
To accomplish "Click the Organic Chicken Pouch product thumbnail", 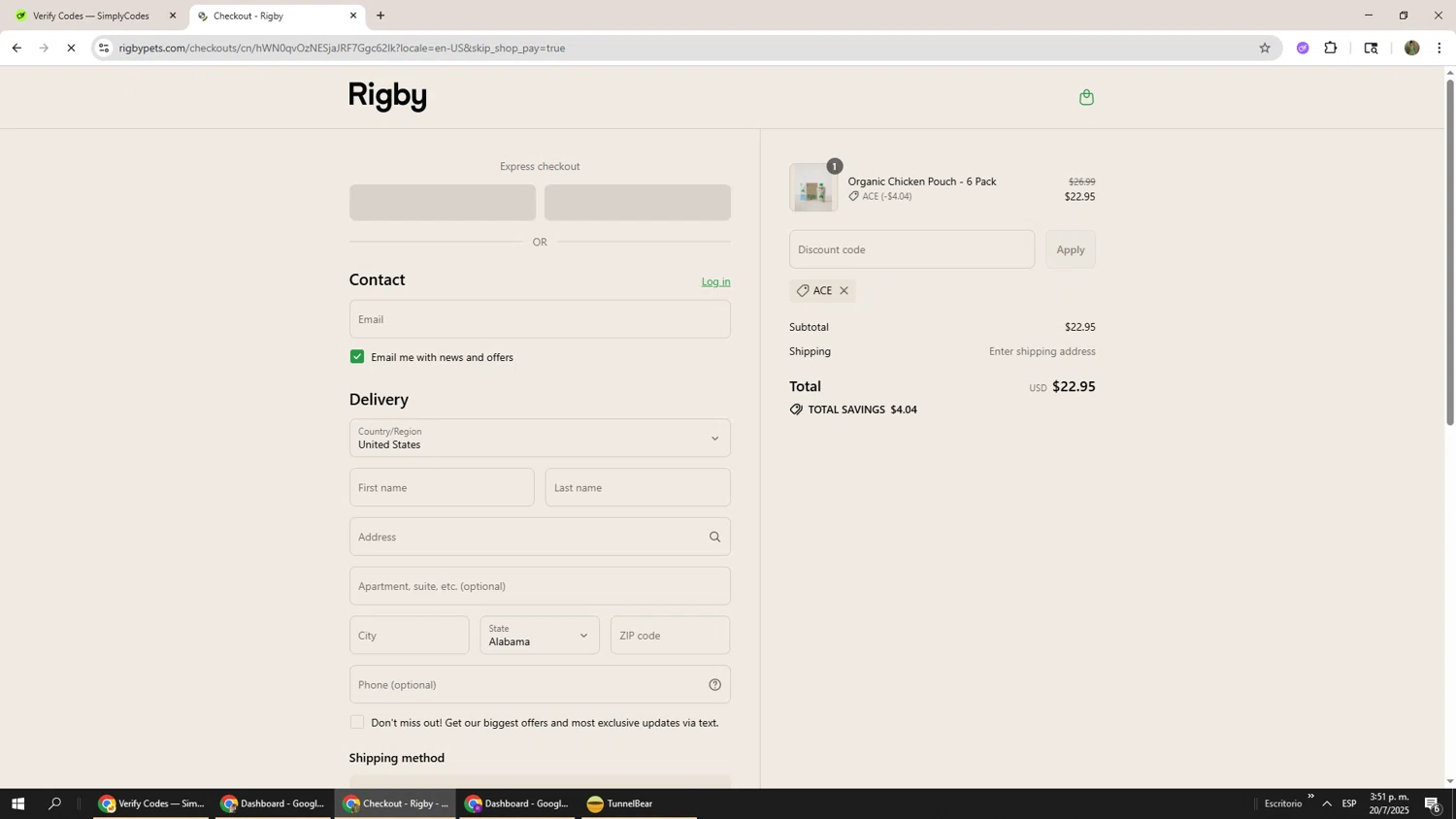I will (812, 187).
